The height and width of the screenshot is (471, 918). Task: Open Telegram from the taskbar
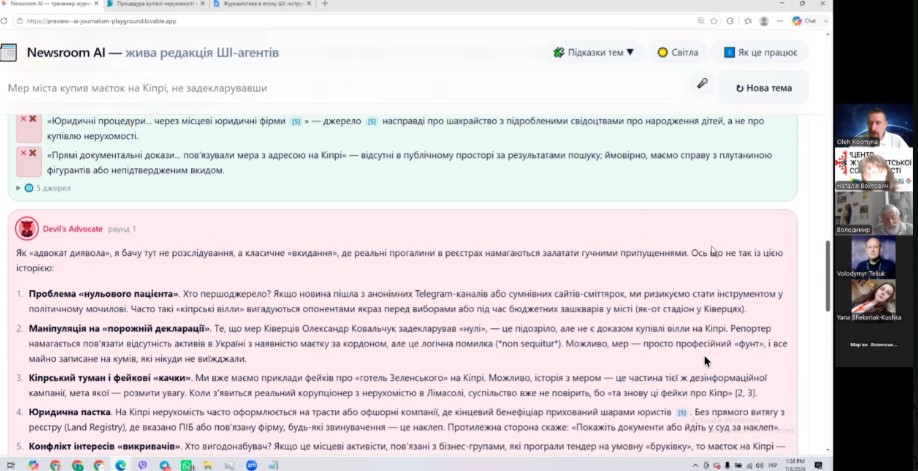pyautogui.click(x=165, y=465)
